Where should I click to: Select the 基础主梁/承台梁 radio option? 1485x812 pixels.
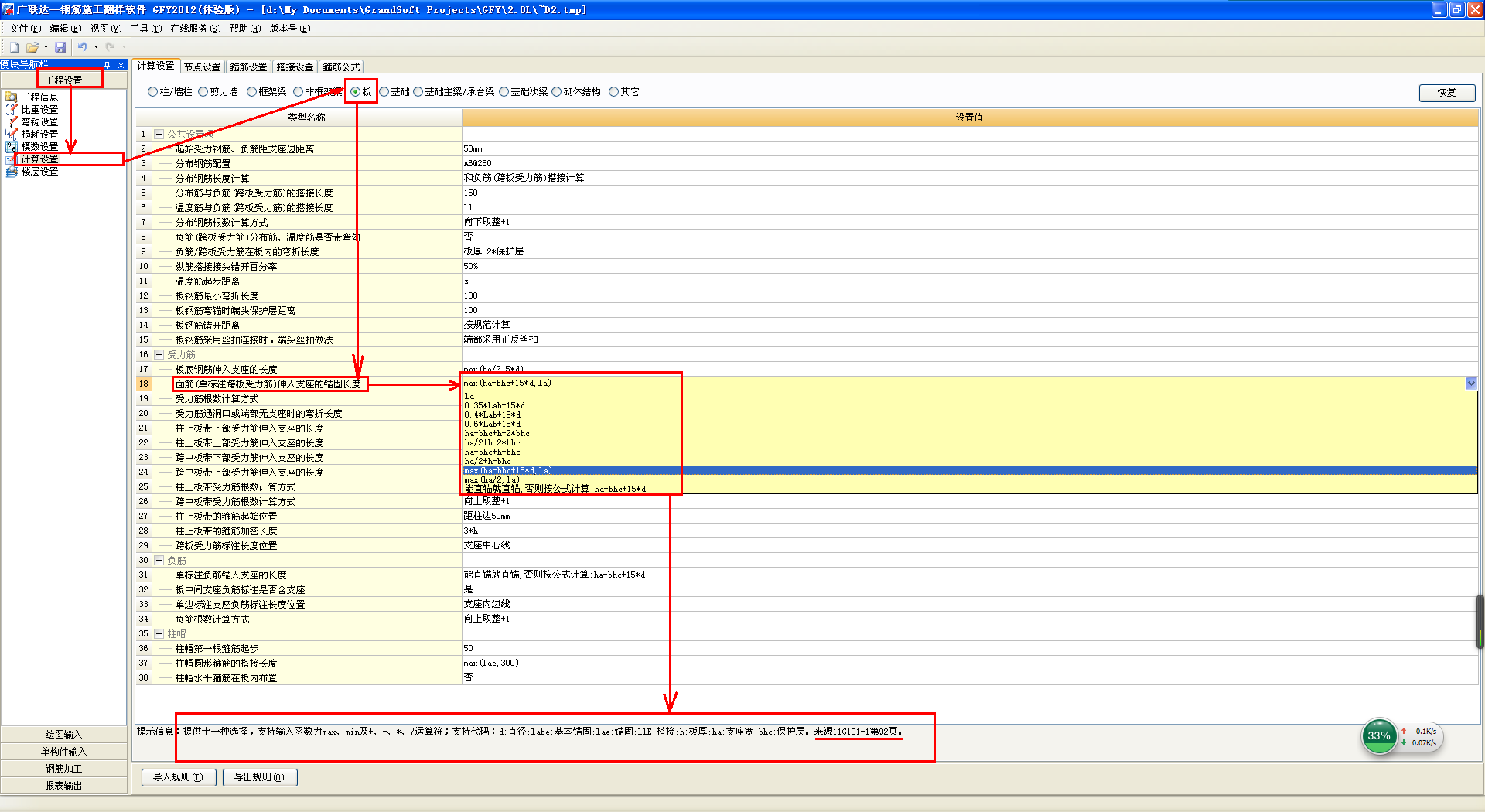[x=453, y=91]
